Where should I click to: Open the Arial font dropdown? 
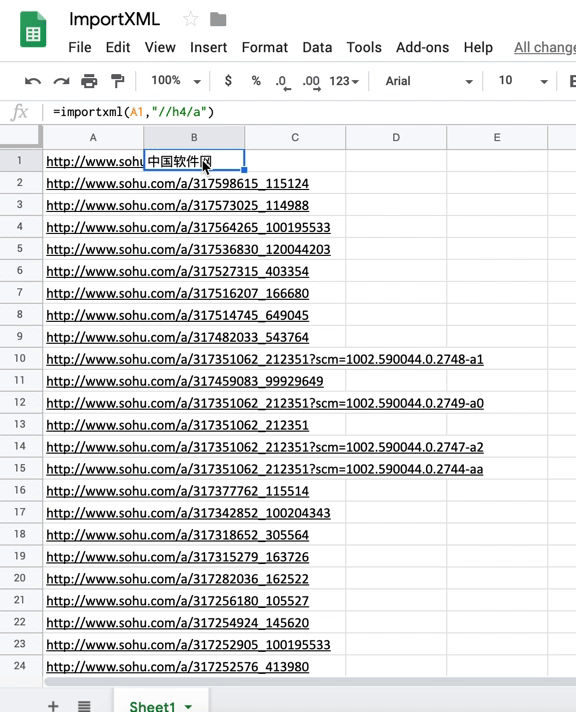(x=429, y=81)
